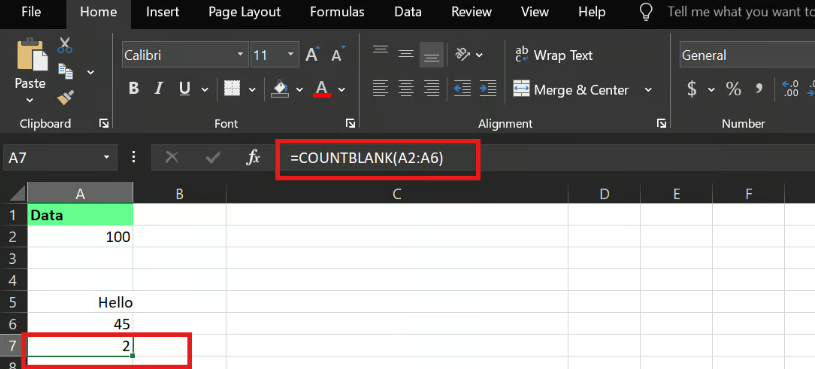Toggle Wrap Text
The width and height of the screenshot is (815, 369).
(x=553, y=55)
